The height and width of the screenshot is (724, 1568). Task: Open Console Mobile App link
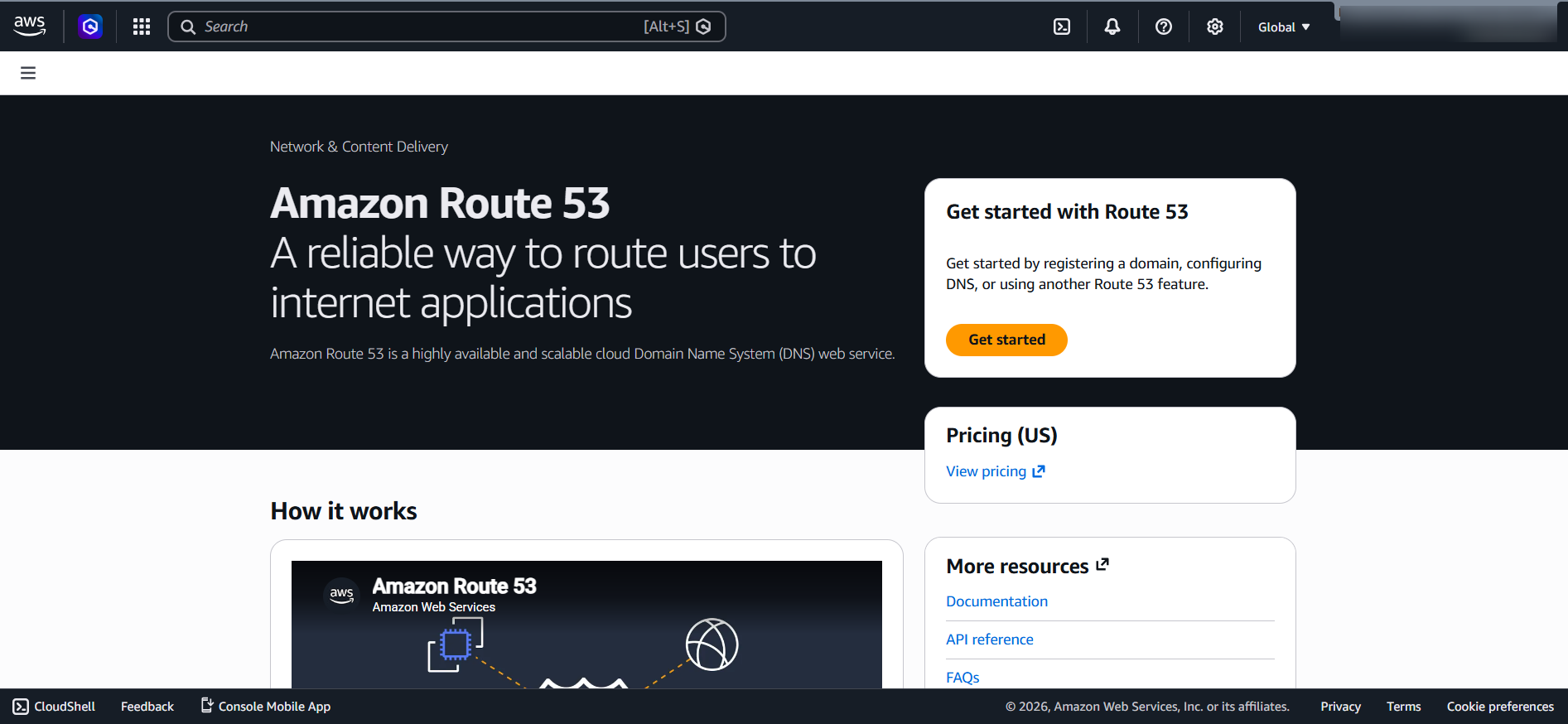(265, 707)
